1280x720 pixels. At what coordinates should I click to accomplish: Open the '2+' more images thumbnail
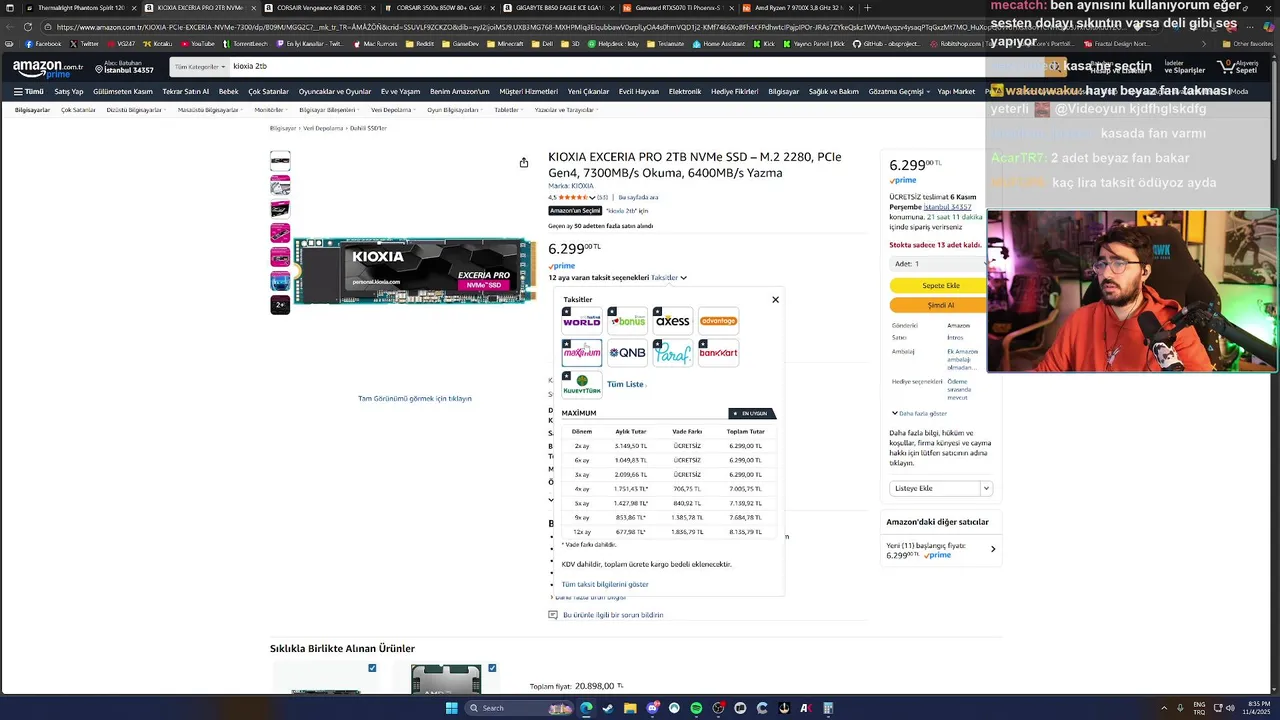click(280, 305)
